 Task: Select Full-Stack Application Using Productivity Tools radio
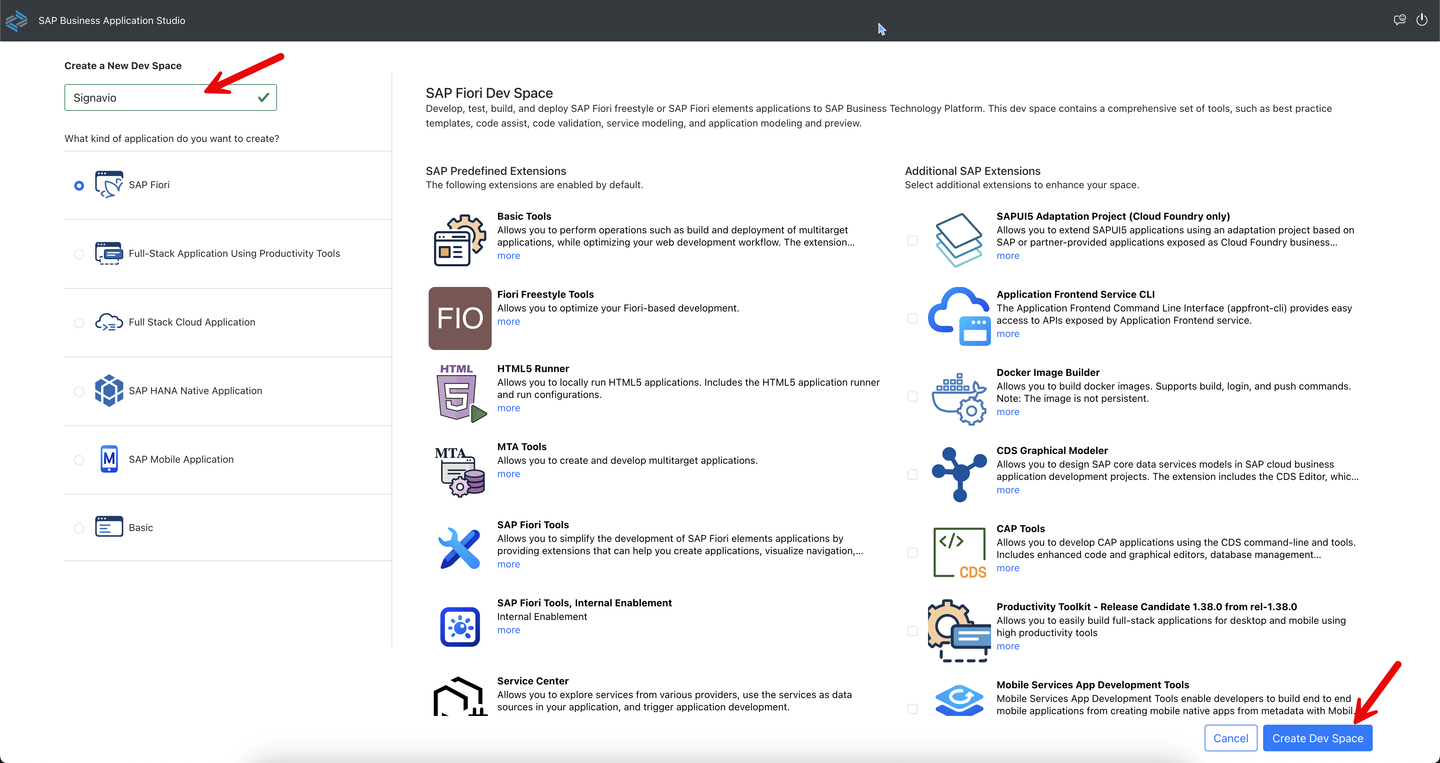click(79, 254)
